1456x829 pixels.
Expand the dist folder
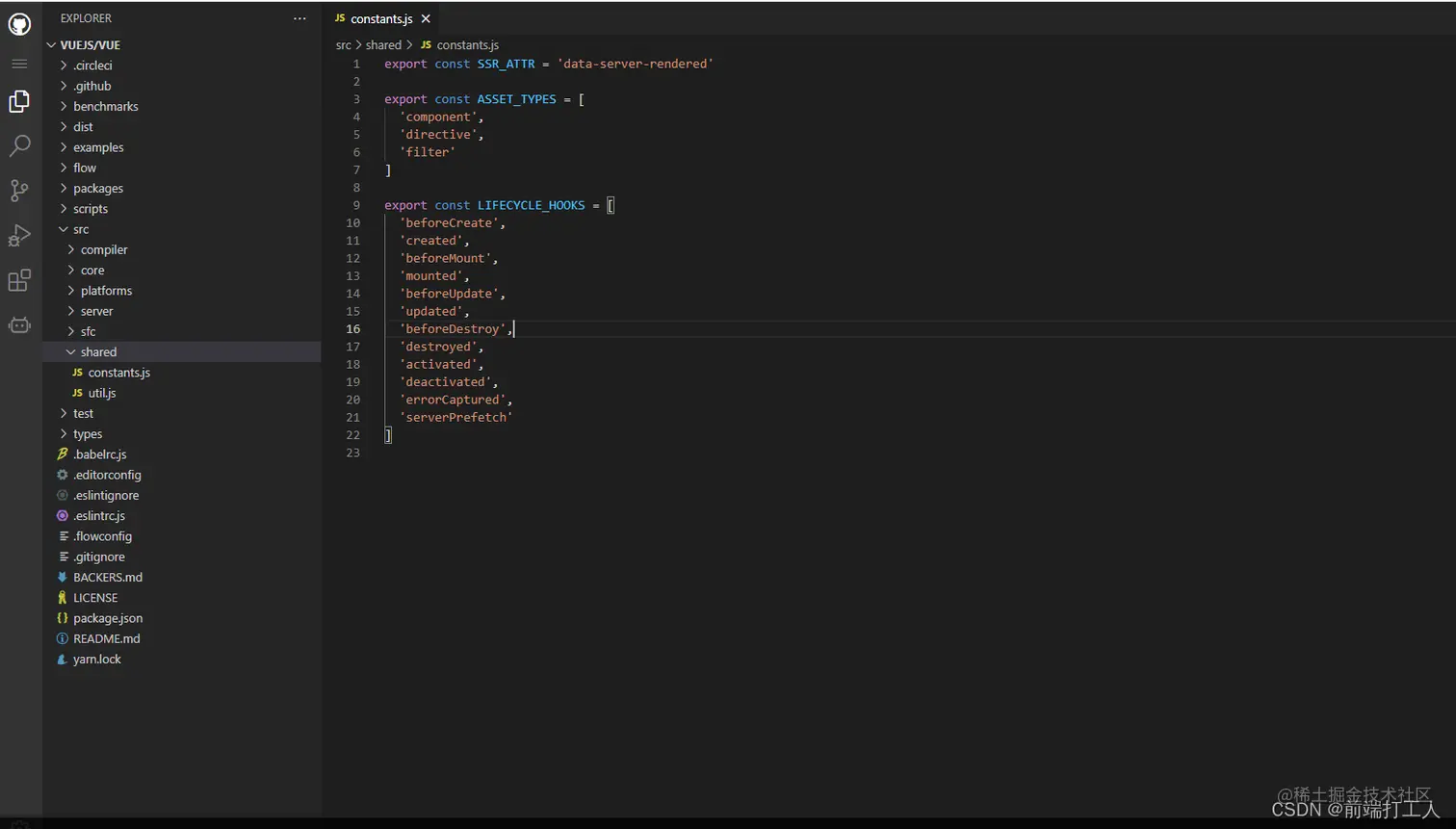(181, 127)
